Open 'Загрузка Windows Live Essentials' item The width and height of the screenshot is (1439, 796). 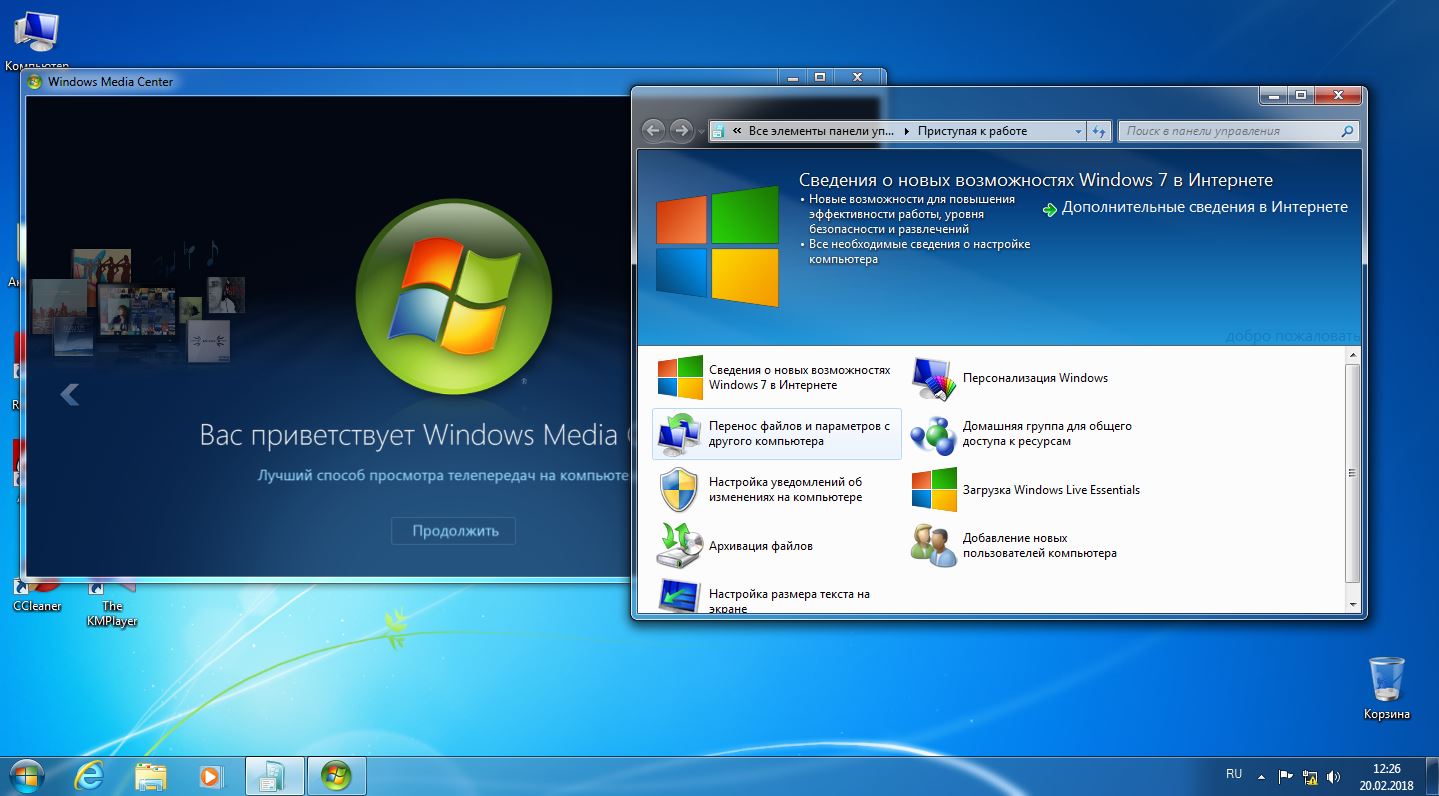coord(1029,490)
